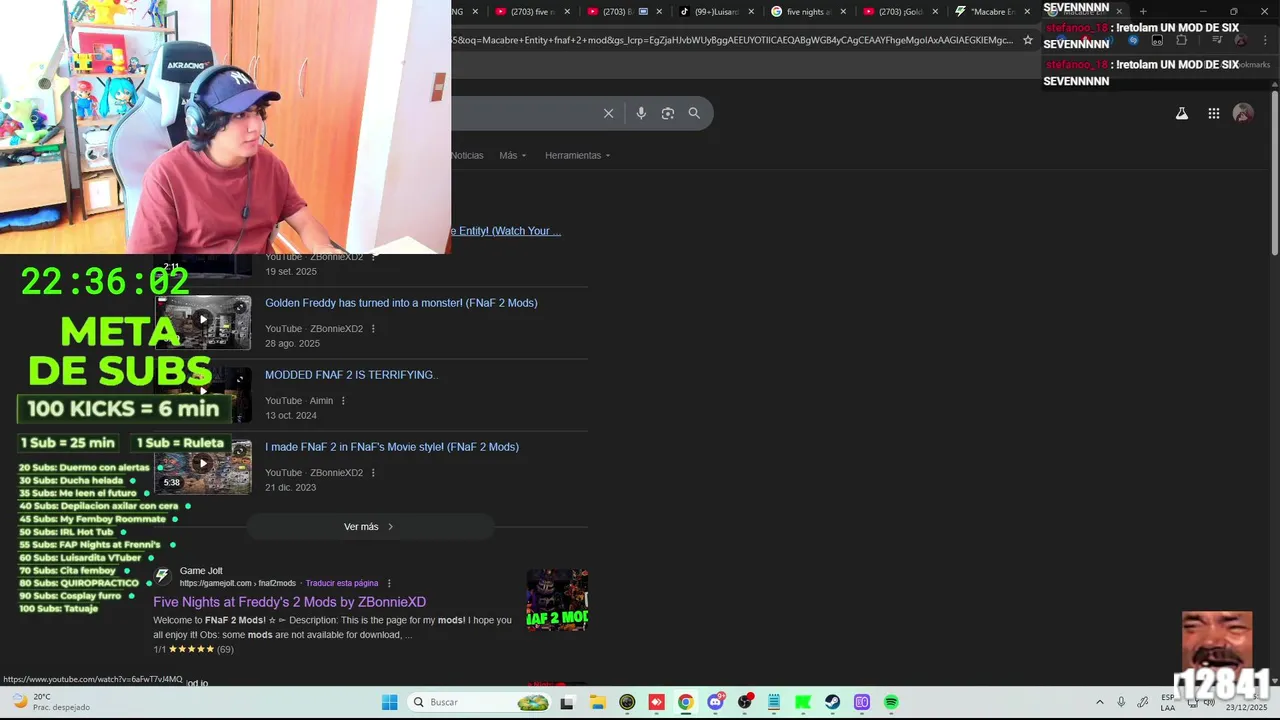Open Google Lens image search

(667, 113)
